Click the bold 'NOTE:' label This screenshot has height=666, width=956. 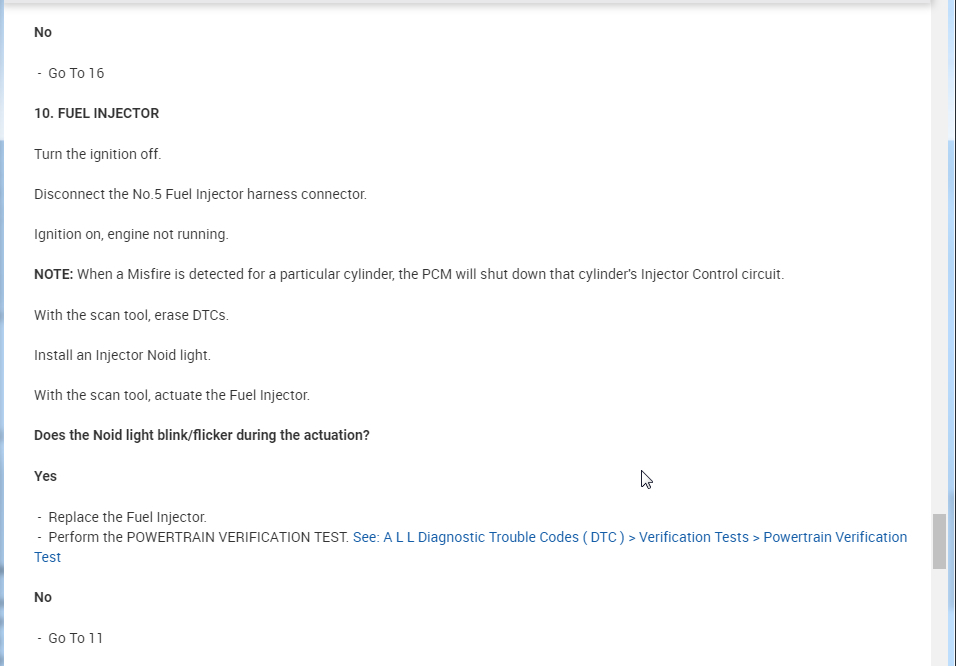coord(53,274)
